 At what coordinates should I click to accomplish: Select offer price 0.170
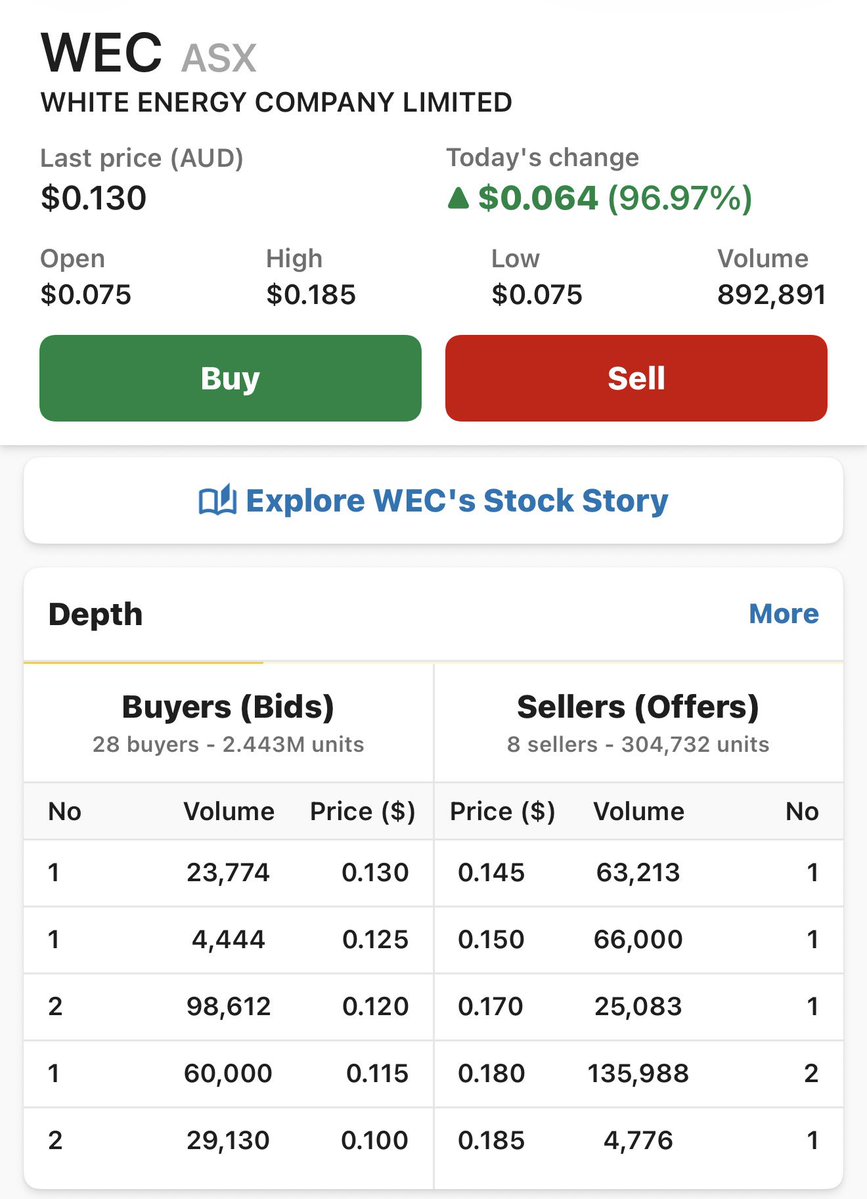point(491,1006)
